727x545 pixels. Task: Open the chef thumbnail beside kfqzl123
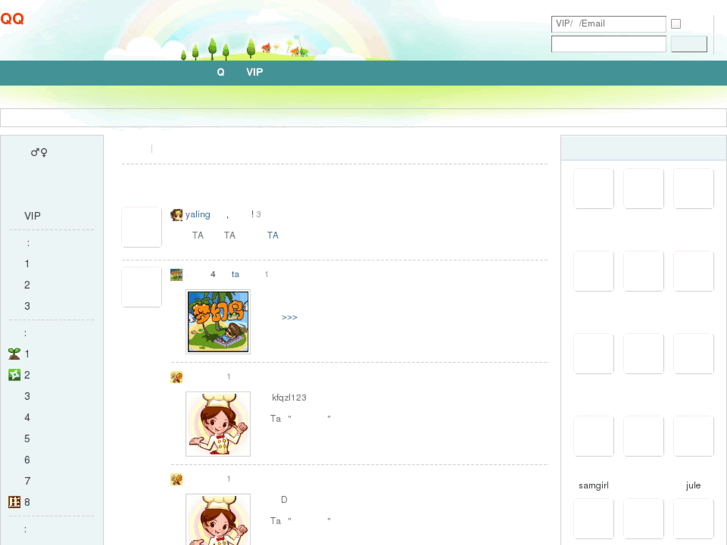point(218,424)
